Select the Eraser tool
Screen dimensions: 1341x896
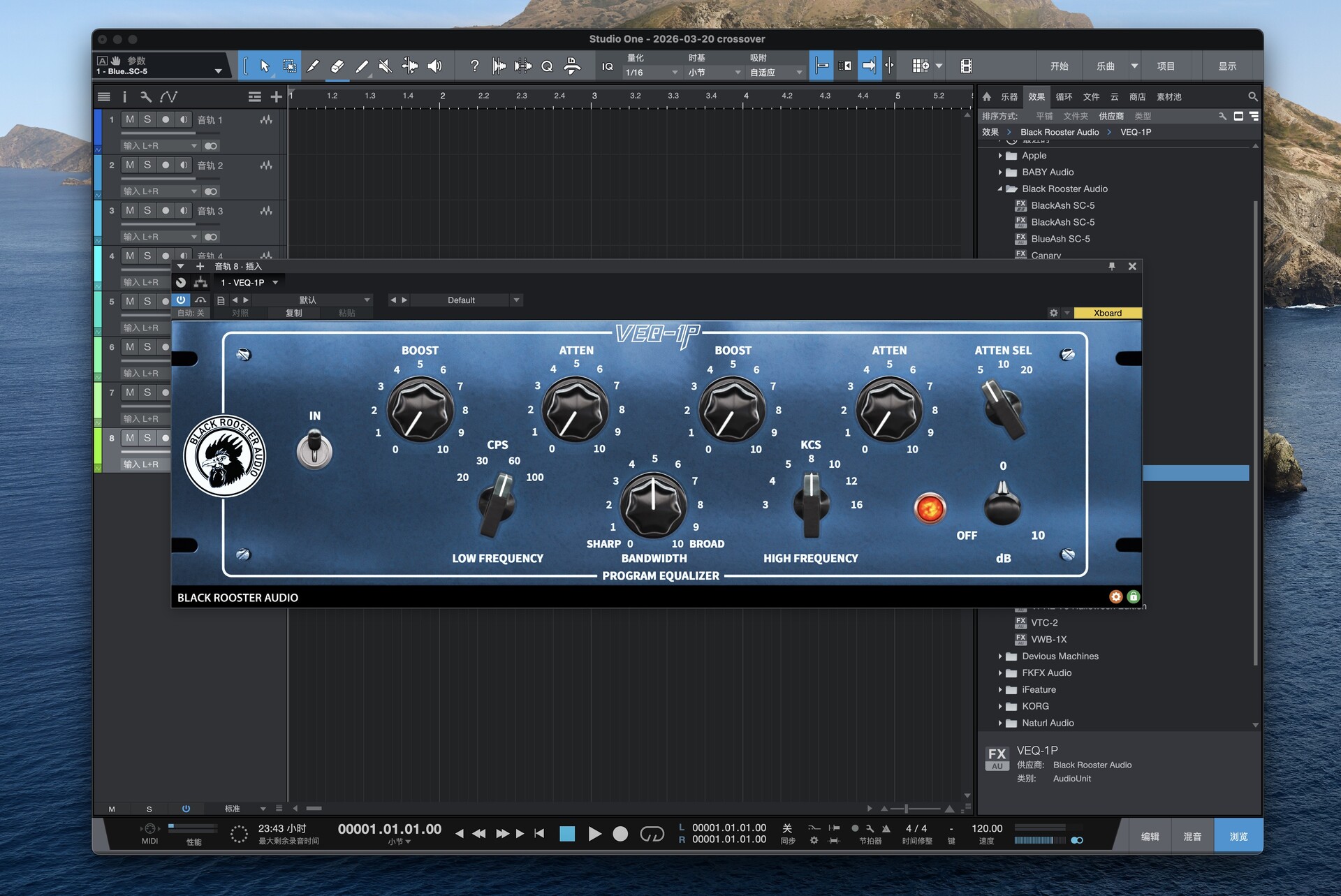[337, 66]
